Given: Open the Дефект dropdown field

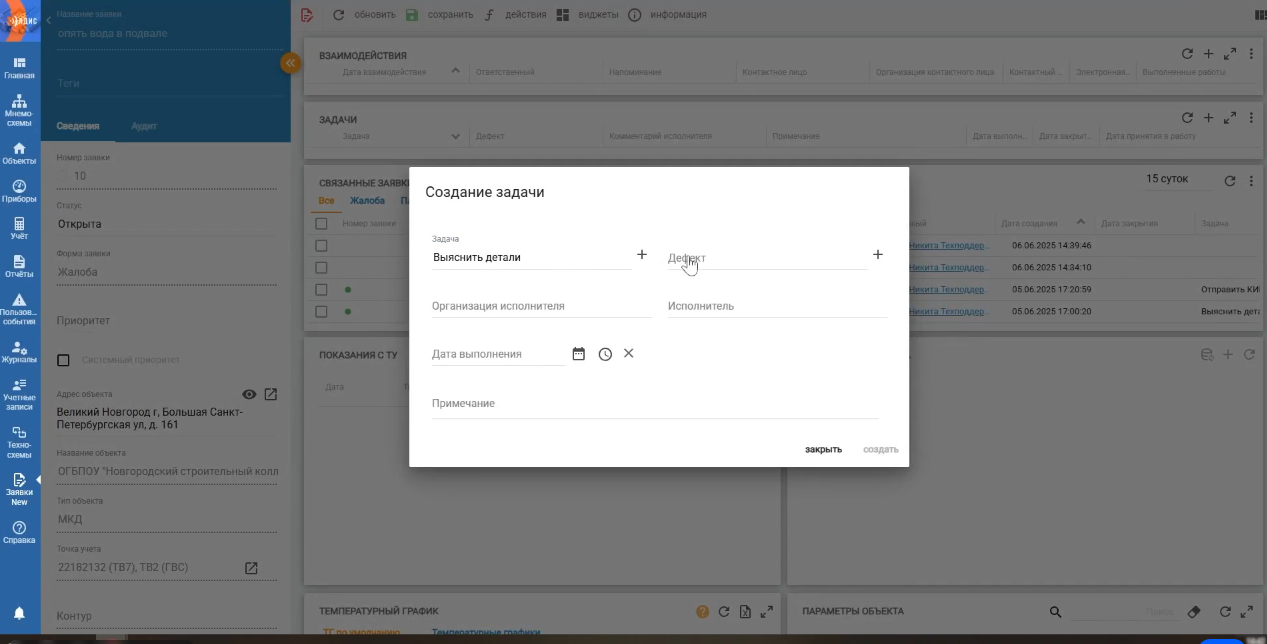Looking at the screenshot, I should tap(766, 258).
